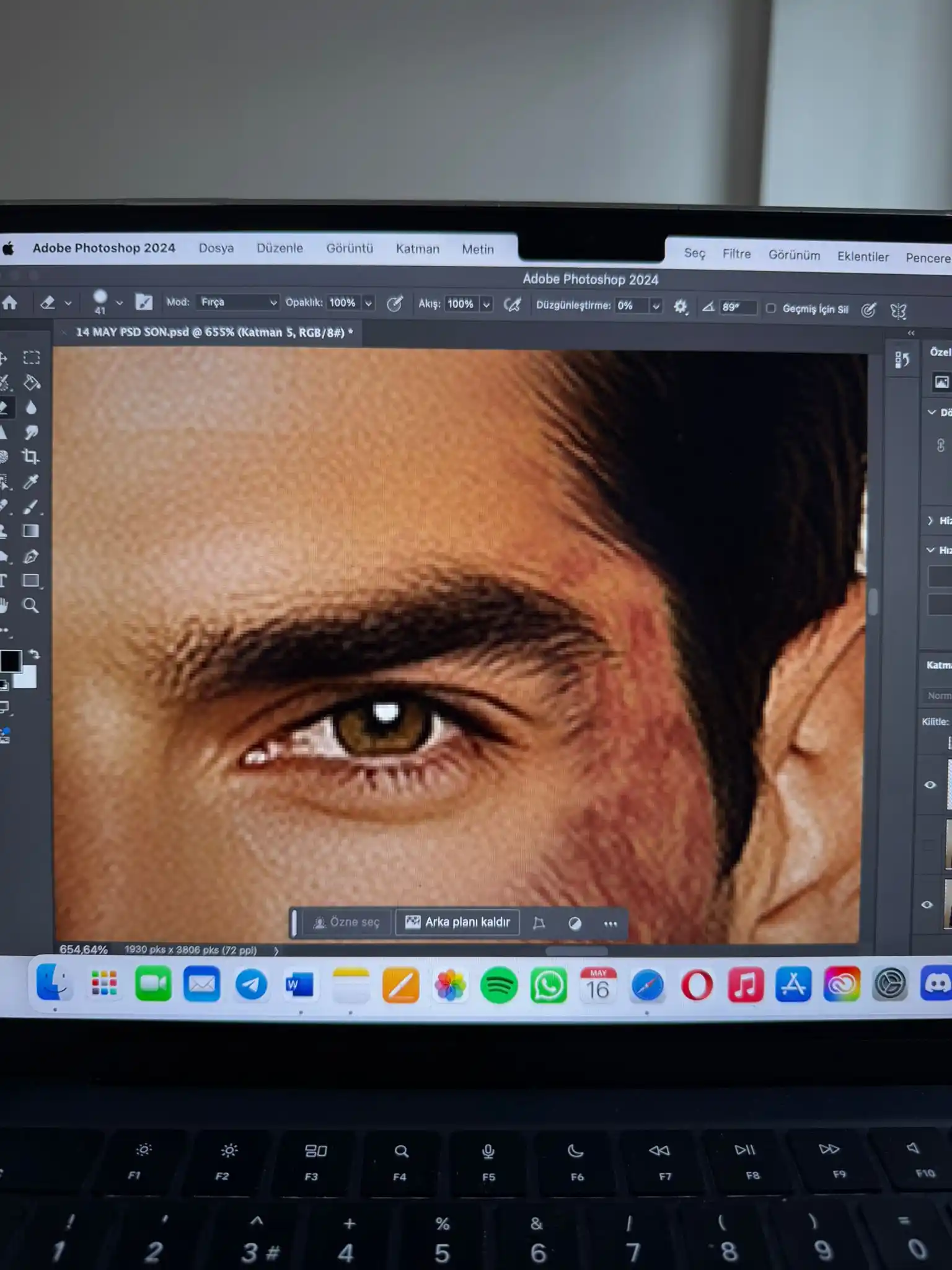Select the Gradient tool
This screenshot has height=1270, width=952.
[x=31, y=531]
